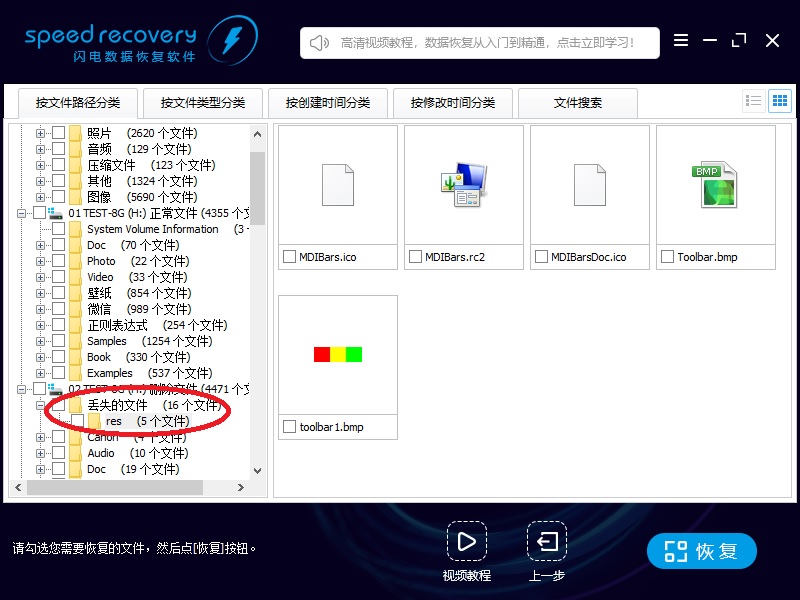
Task: Click the 恢复 recover button
Action: [x=701, y=550]
